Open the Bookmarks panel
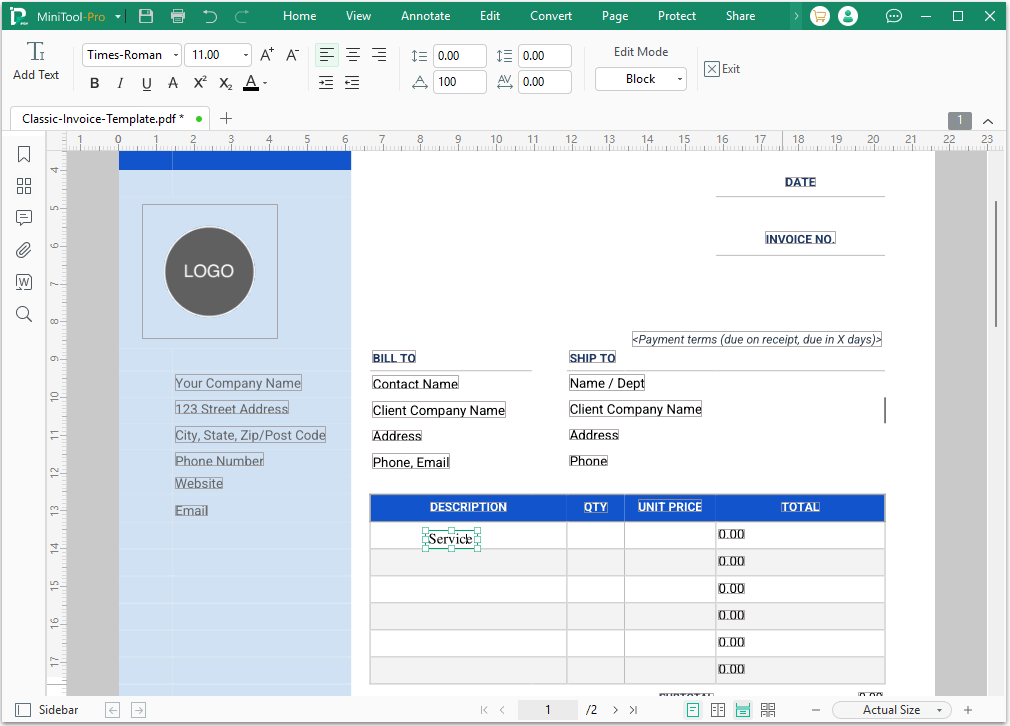Viewport: 1010px width, 726px height. pos(24,154)
